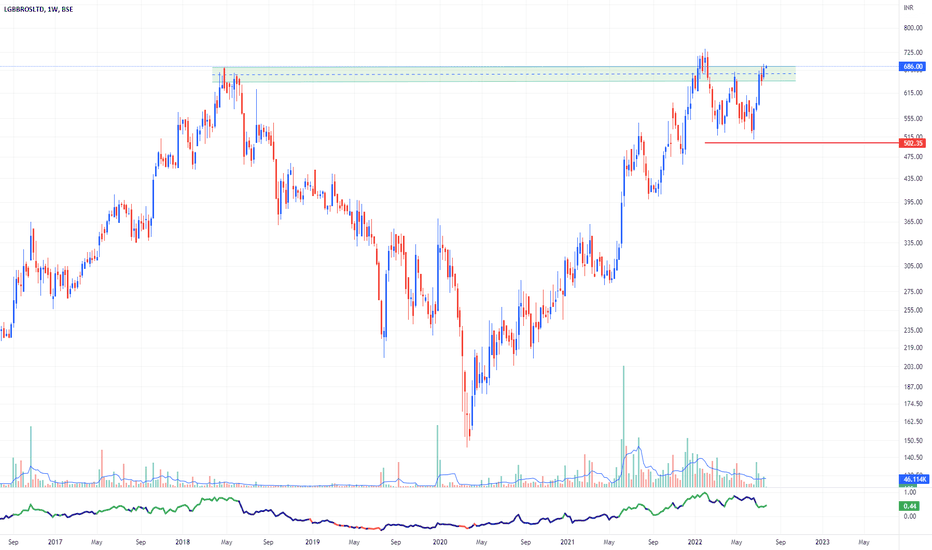Viewport: 932px width, 550px height.
Task: Click the 2020 label on time axis
Action: coord(440,542)
